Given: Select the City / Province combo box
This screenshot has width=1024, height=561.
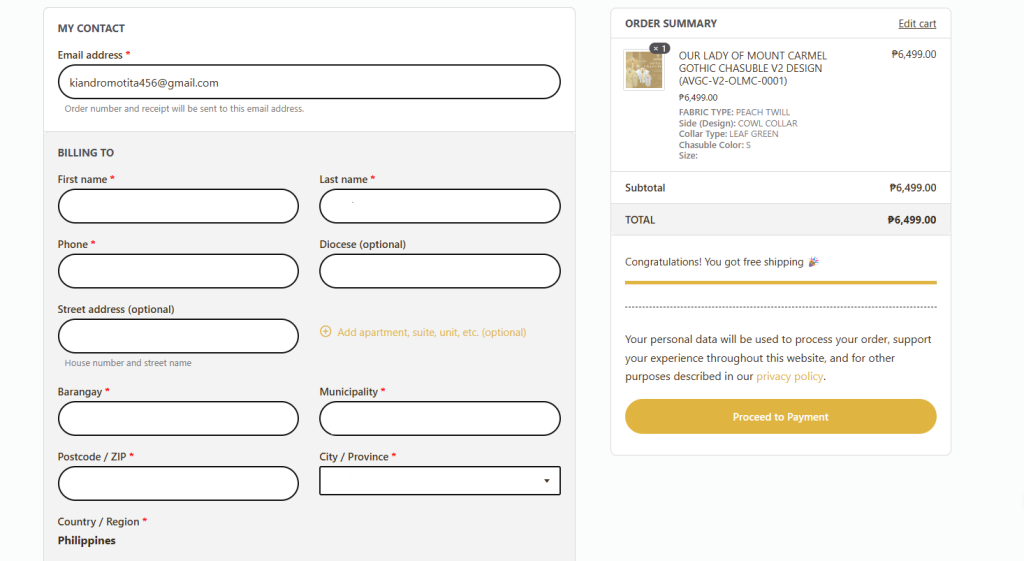Looking at the screenshot, I should pyautogui.click(x=440, y=481).
